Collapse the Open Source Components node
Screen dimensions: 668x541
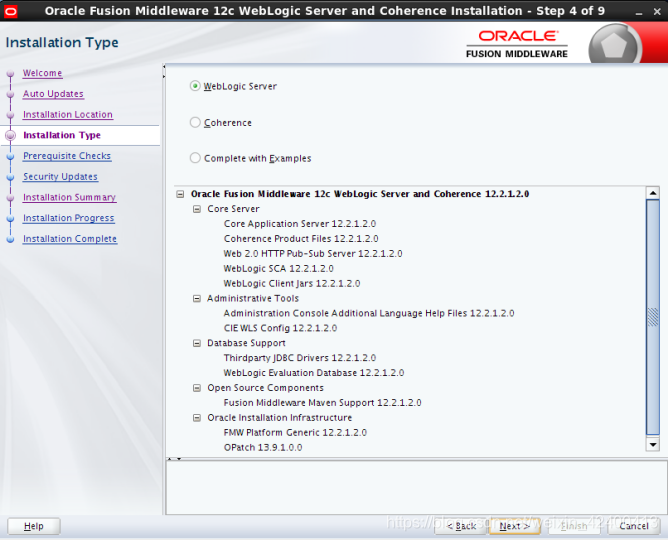[x=197, y=388]
